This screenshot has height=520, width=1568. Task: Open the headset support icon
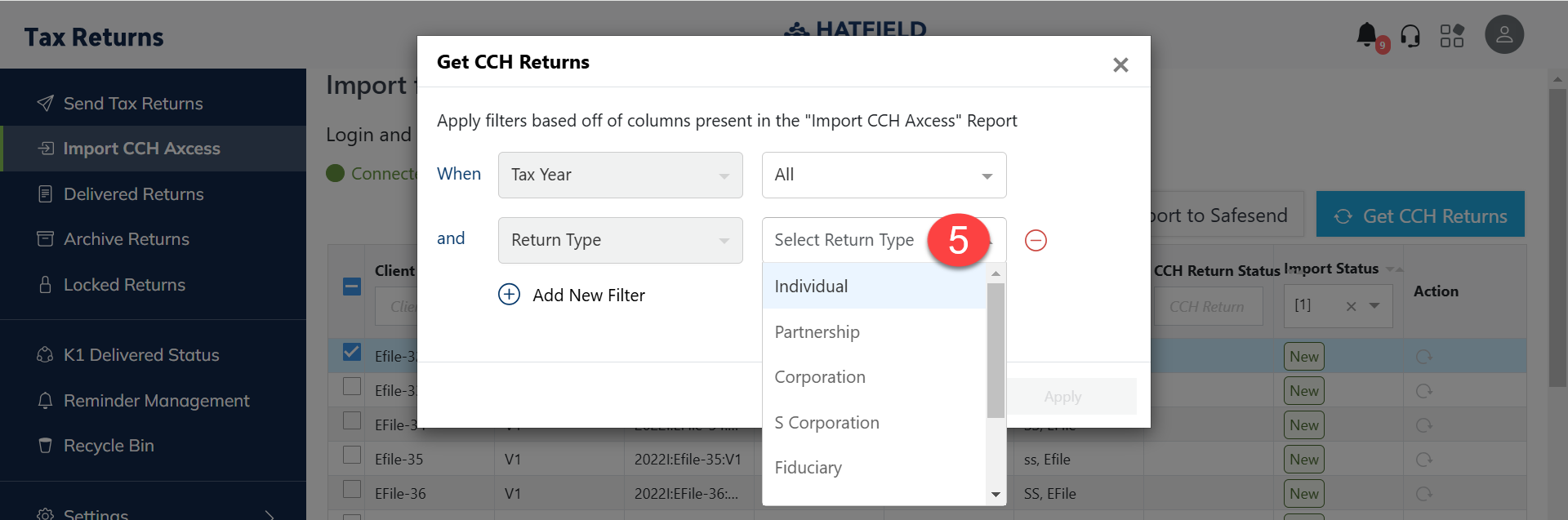[1410, 36]
